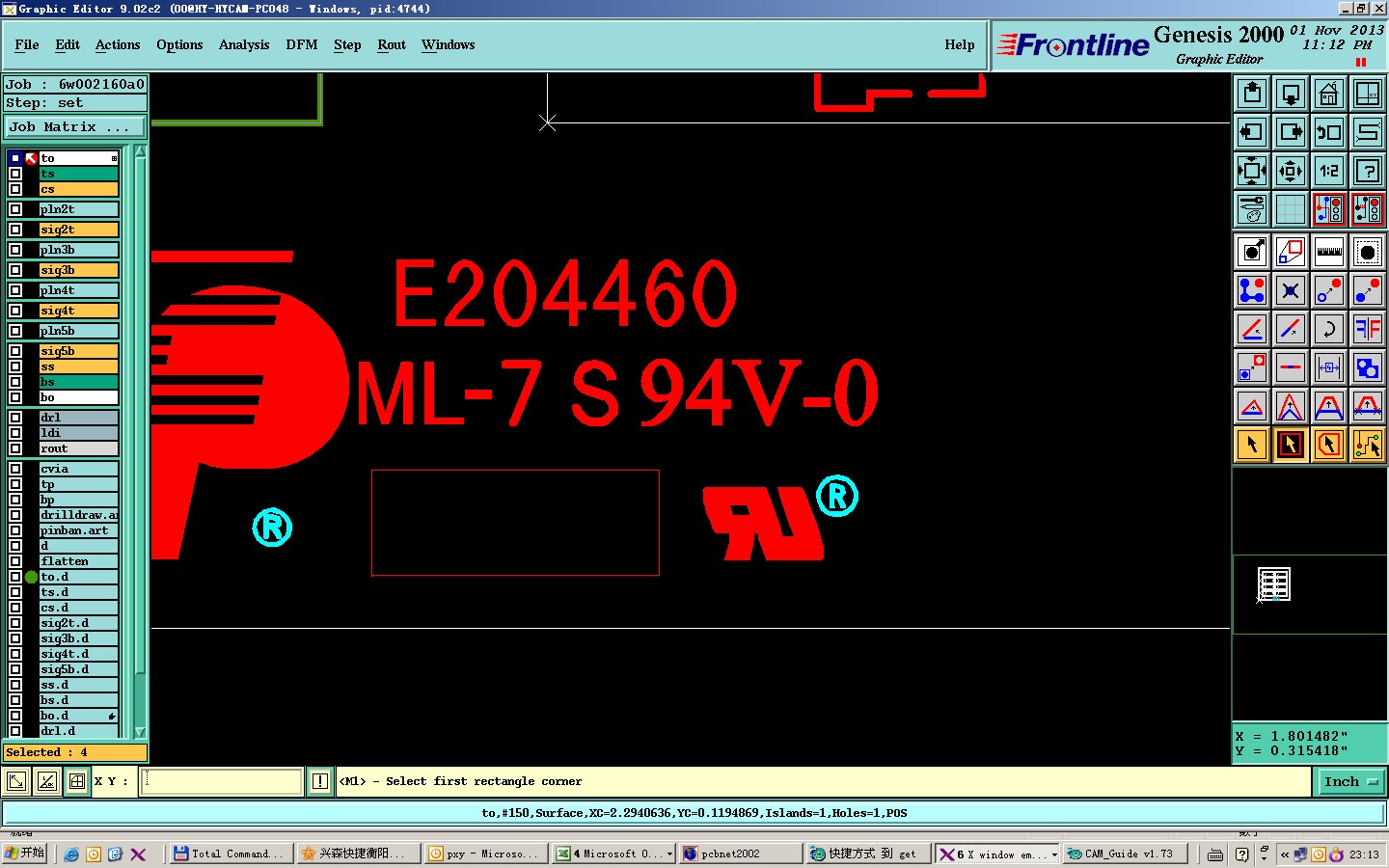Image resolution: width=1389 pixels, height=868 pixels.
Task: Select the net selection arrow tool
Action: 1368,445
